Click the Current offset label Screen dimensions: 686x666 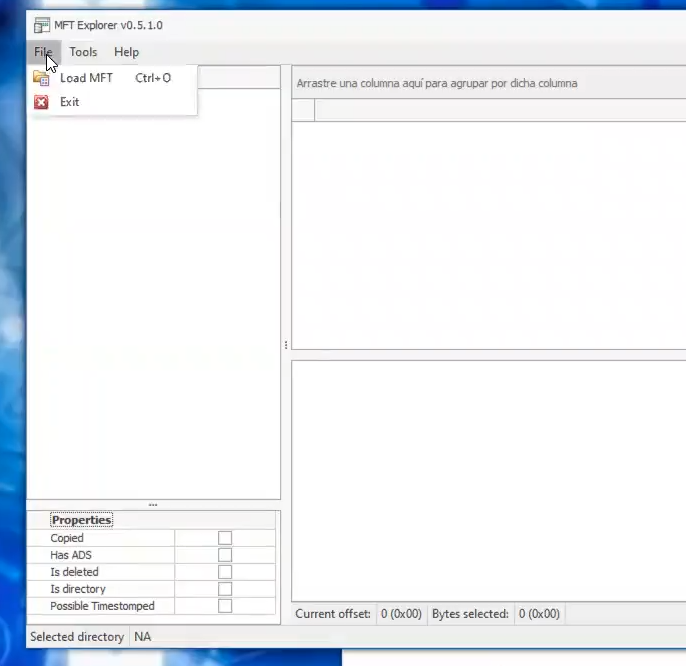tap(333, 614)
